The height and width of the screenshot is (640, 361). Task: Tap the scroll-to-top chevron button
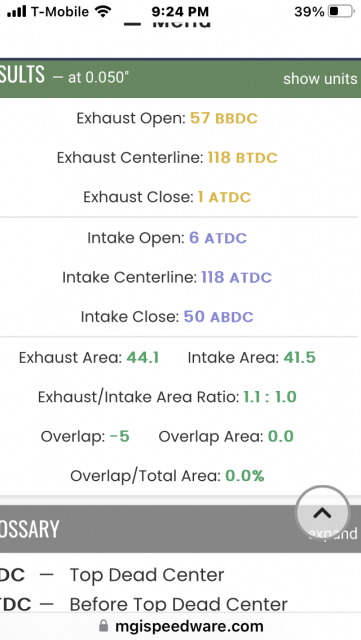click(322, 513)
